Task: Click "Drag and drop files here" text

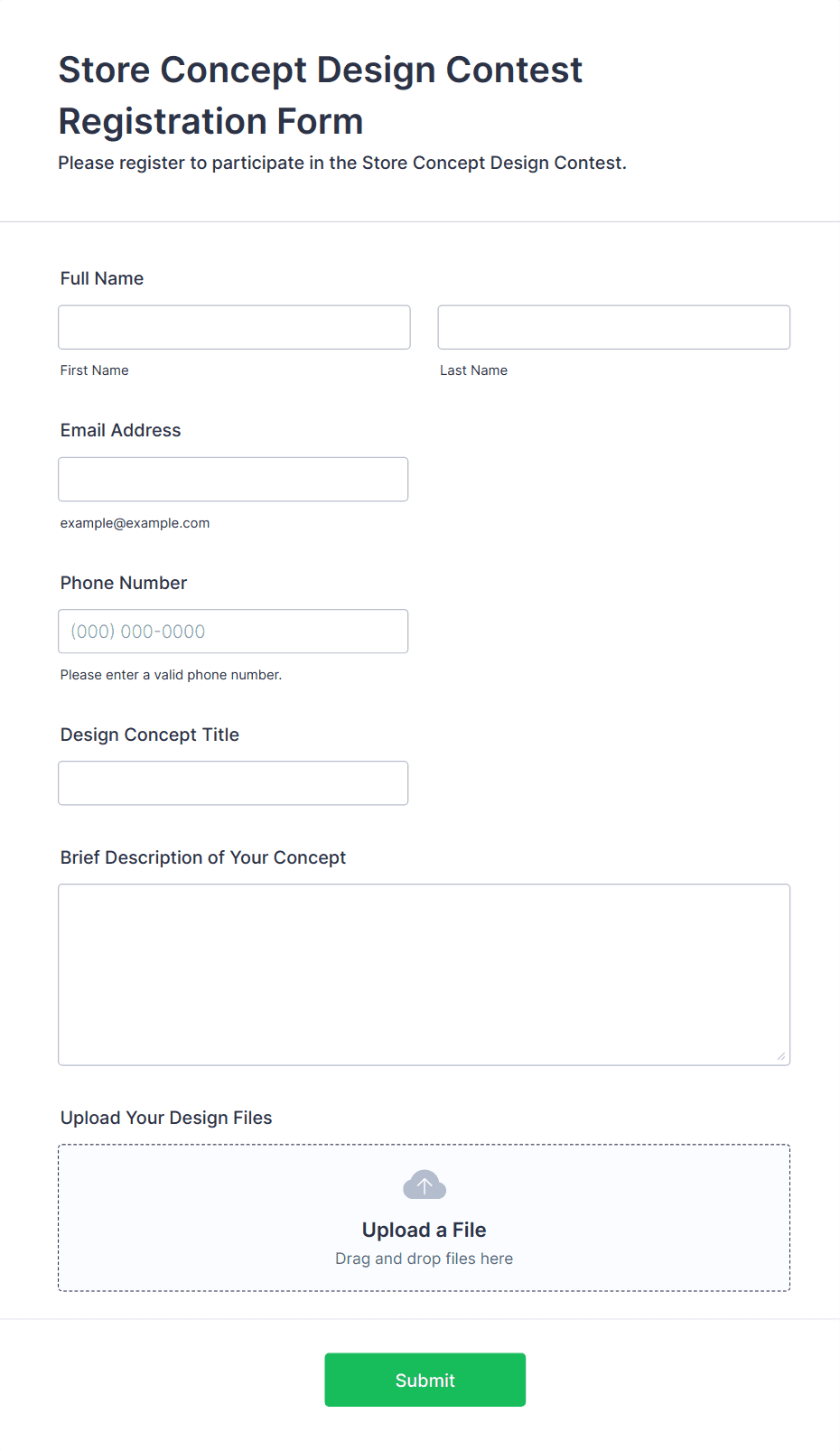Action: (424, 1259)
